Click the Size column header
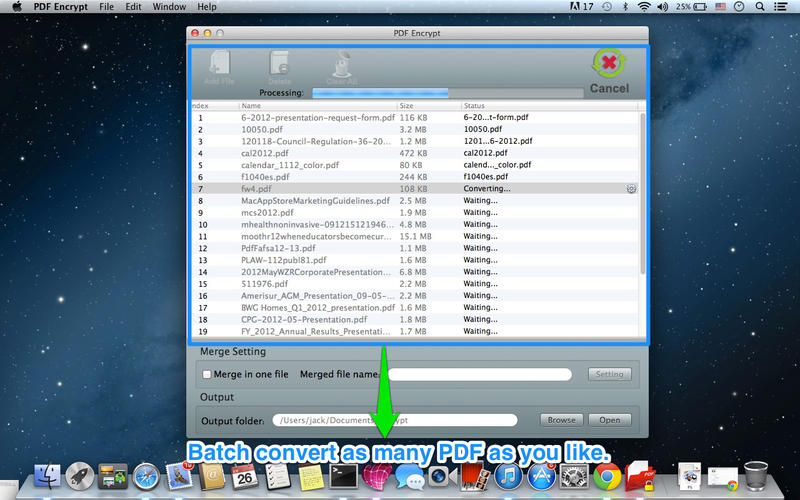The image size is (800, 500). [429, 106]
